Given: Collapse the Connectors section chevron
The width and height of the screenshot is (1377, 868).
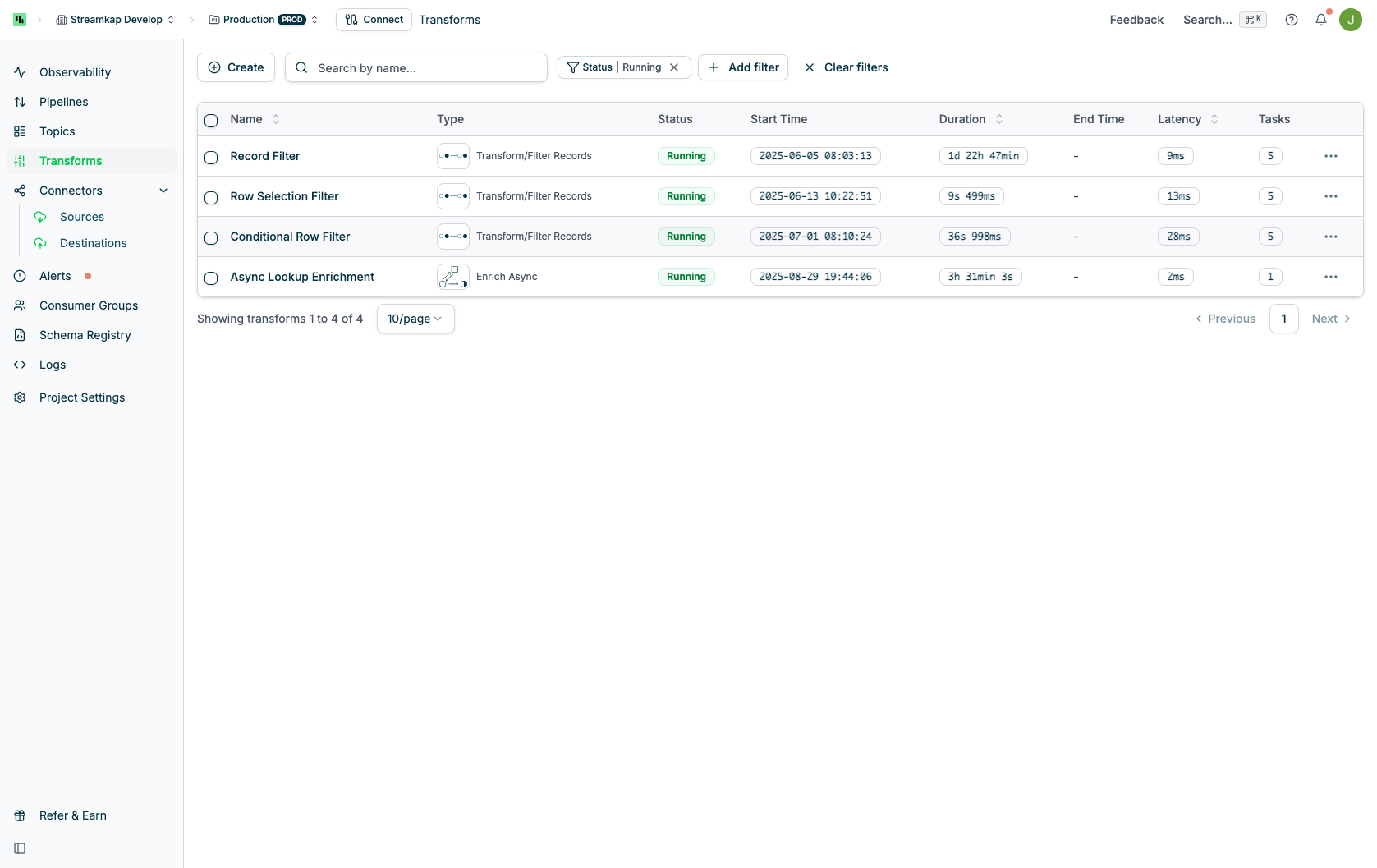Looking at the screenshot, I should pos(163,191).
